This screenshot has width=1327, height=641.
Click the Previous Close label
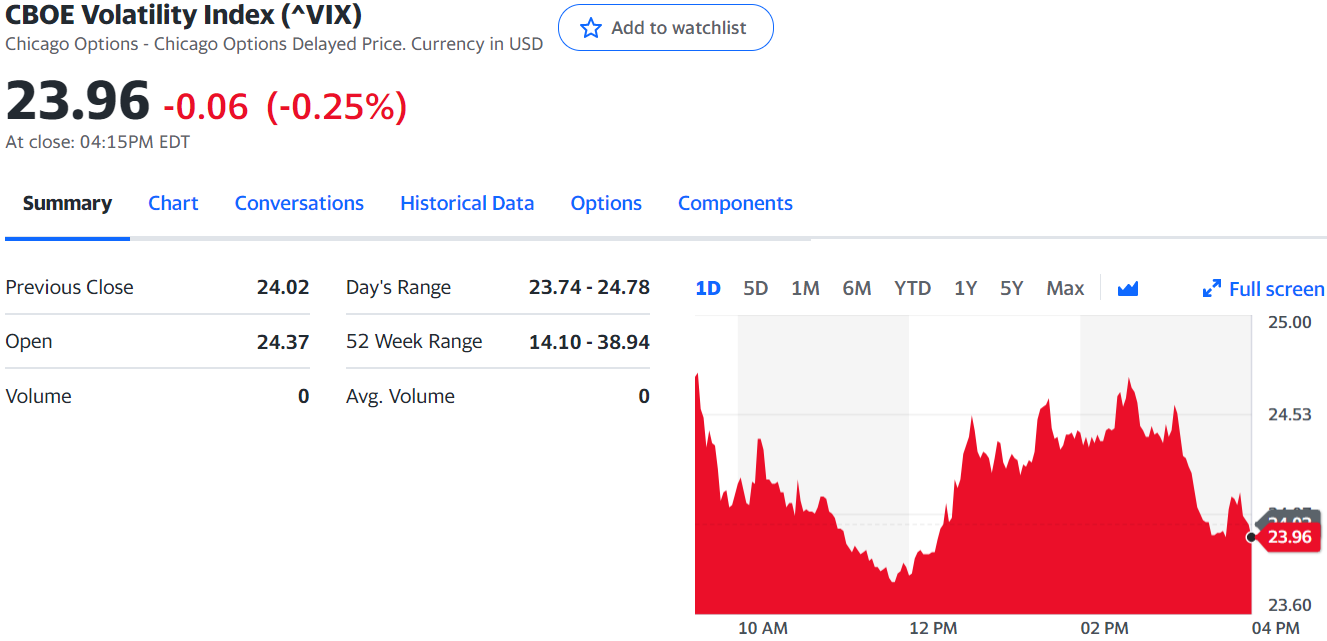click(69, 287)
